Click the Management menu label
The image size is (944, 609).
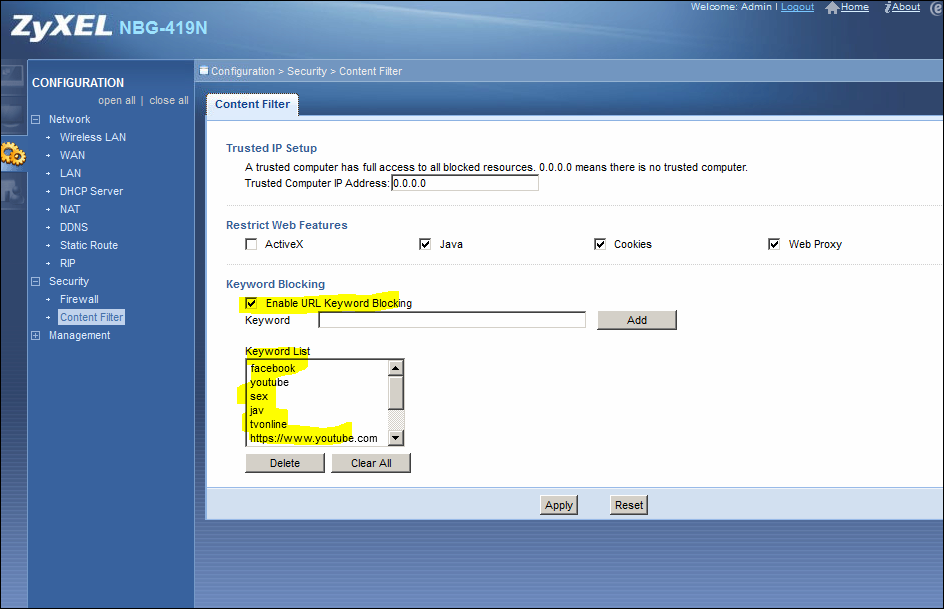(x=79, y=336)
